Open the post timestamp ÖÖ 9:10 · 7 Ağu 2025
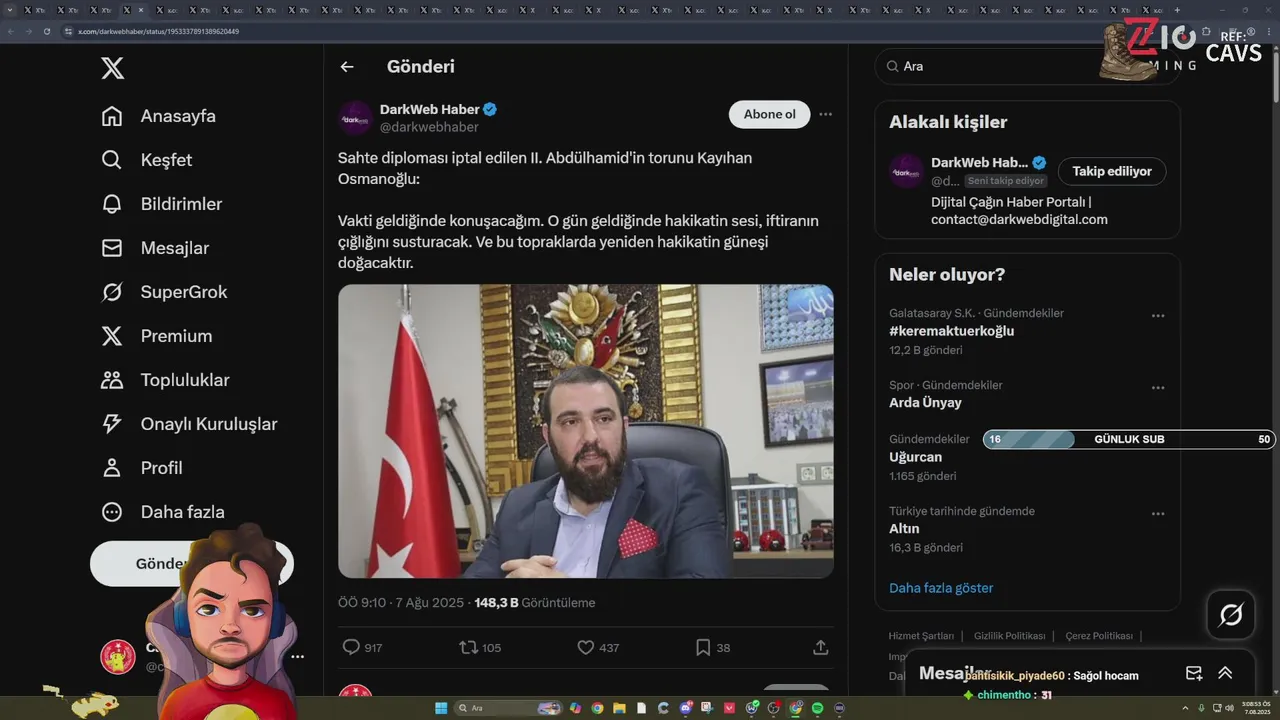Screen dimensions: 1280x720 [x=400, y=603]
